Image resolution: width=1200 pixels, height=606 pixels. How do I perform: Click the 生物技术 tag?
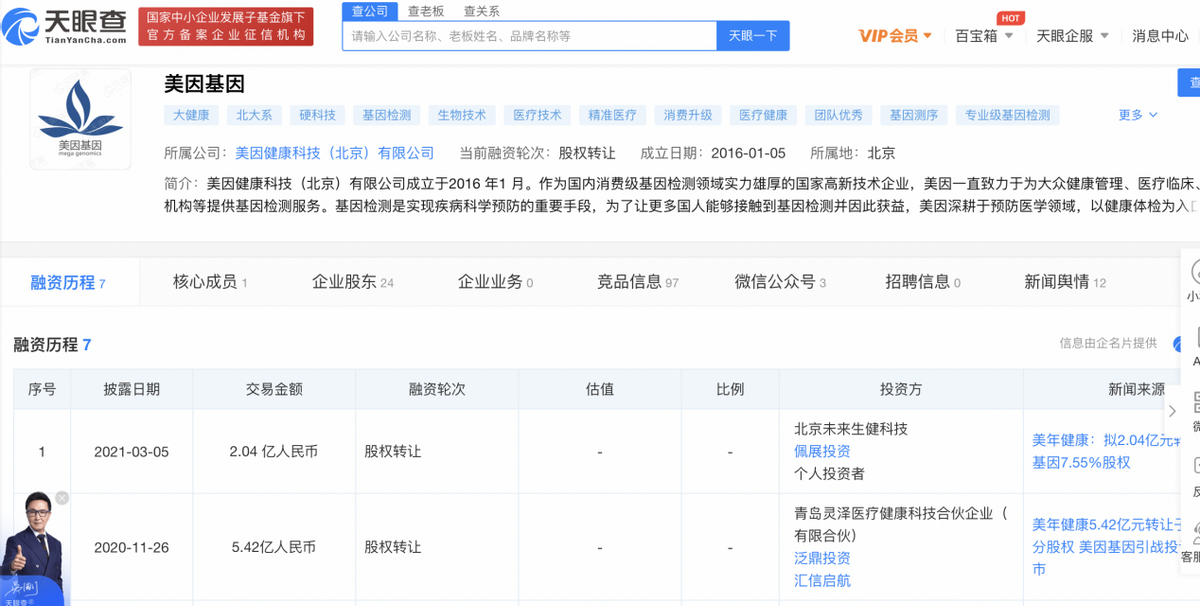point(462,115)
